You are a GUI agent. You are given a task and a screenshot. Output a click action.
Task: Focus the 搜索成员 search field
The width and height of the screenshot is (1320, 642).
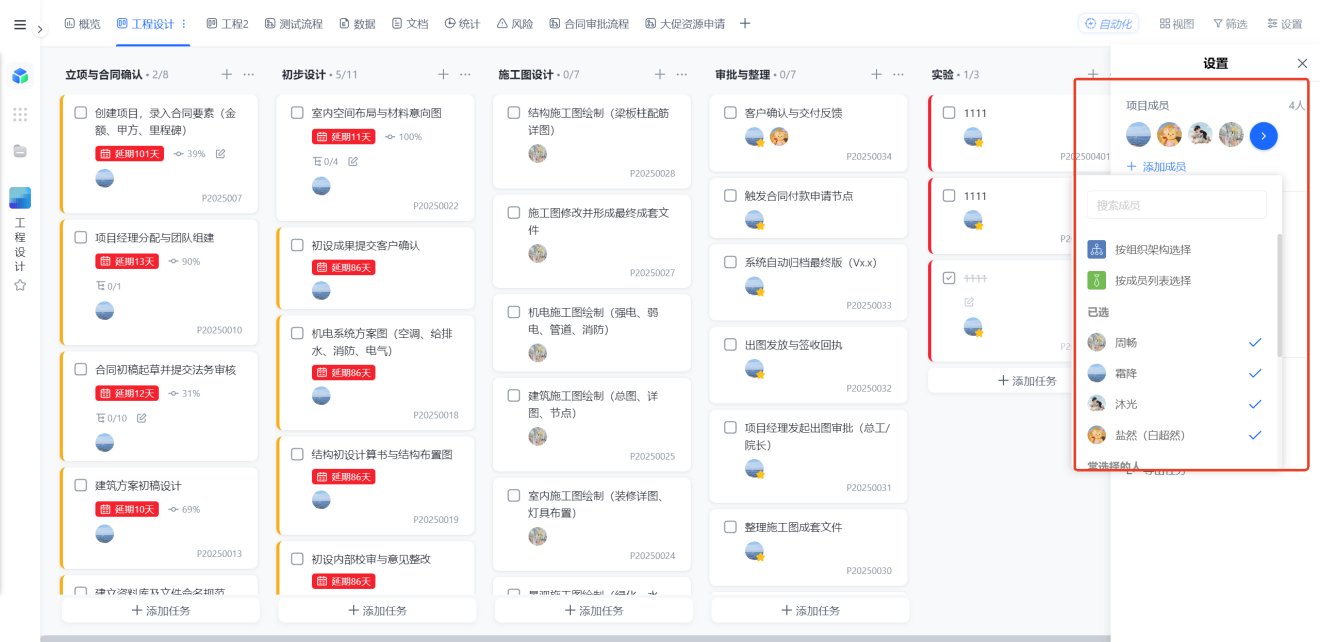1176,205
